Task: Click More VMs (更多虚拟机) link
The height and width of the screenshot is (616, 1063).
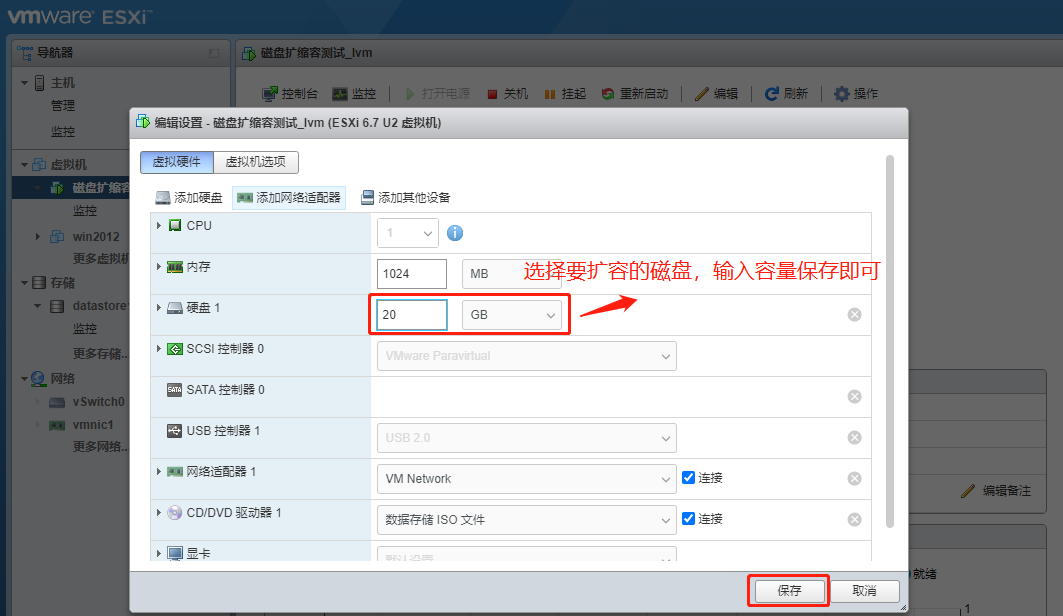Action: [x=100, y=259]
